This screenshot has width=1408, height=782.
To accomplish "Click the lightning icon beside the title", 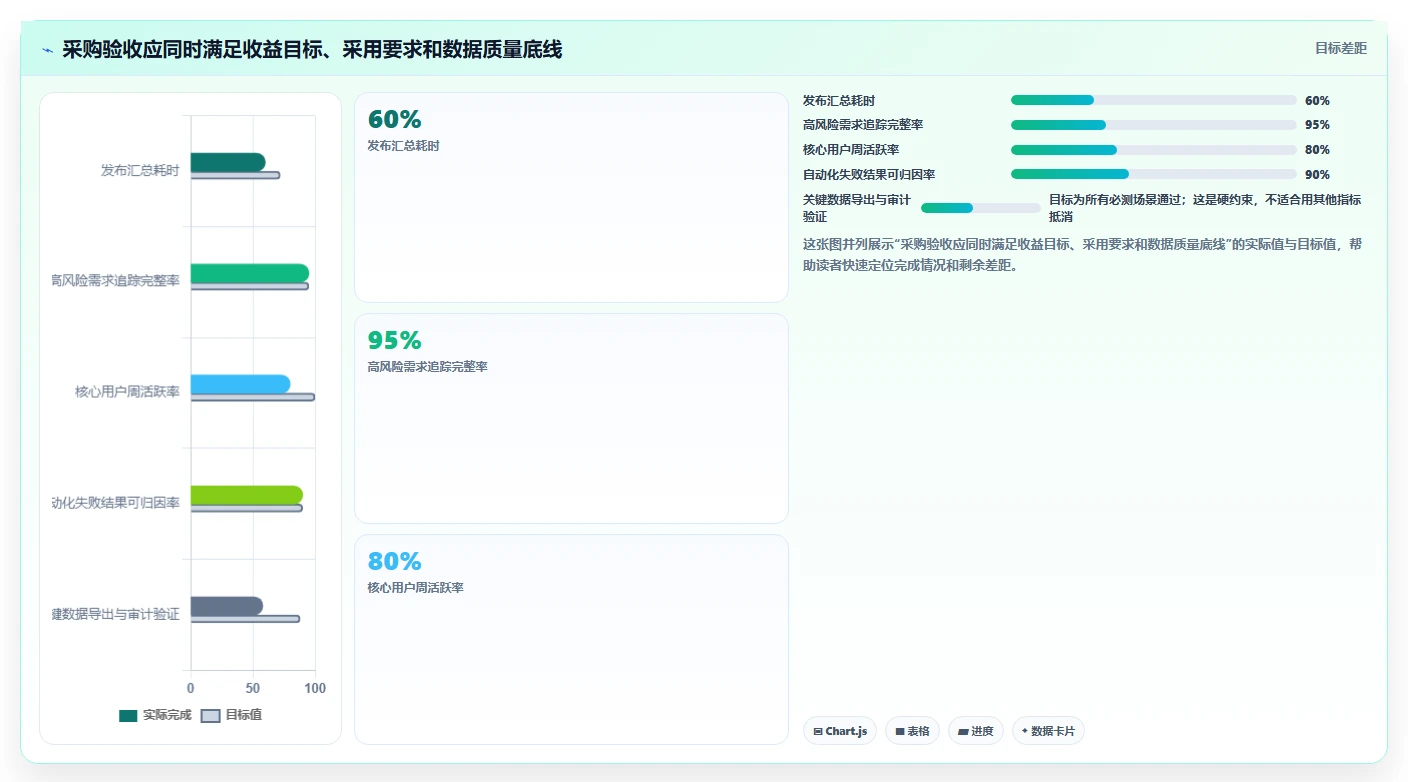I will tap(47, 50).
